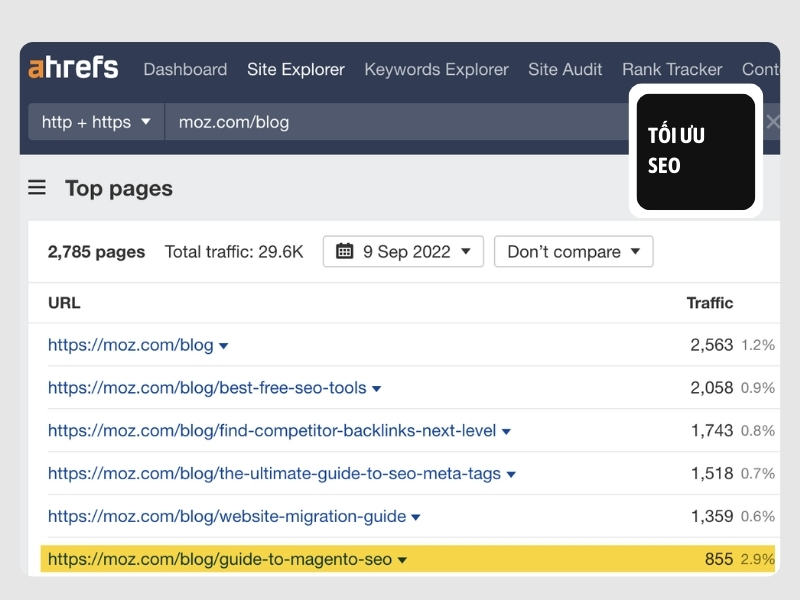Expand the arrow next to moz.com/blog URL
This screenshot has height=600, width=800.
223,346
